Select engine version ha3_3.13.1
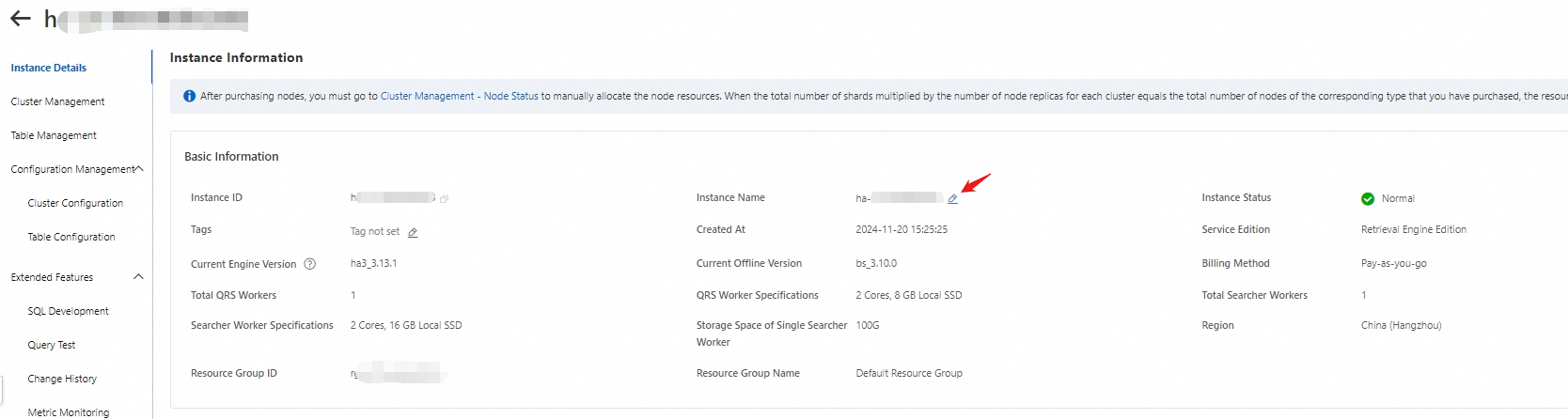Screen dimensions: 1568x419 pos(373,263)
